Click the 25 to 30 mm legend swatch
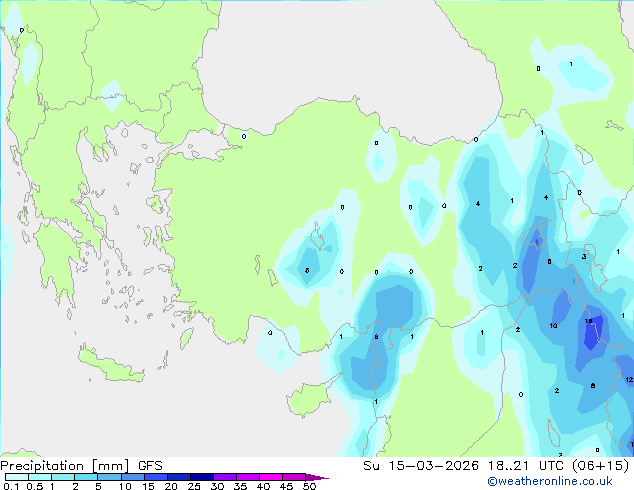634x490 pixels. [201, 477]
